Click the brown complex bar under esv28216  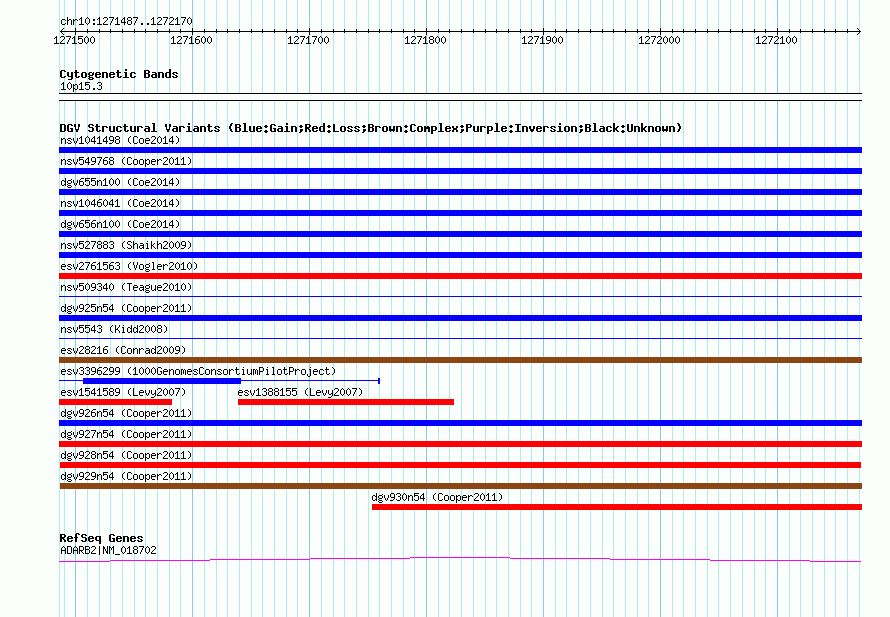pos(460,360)
